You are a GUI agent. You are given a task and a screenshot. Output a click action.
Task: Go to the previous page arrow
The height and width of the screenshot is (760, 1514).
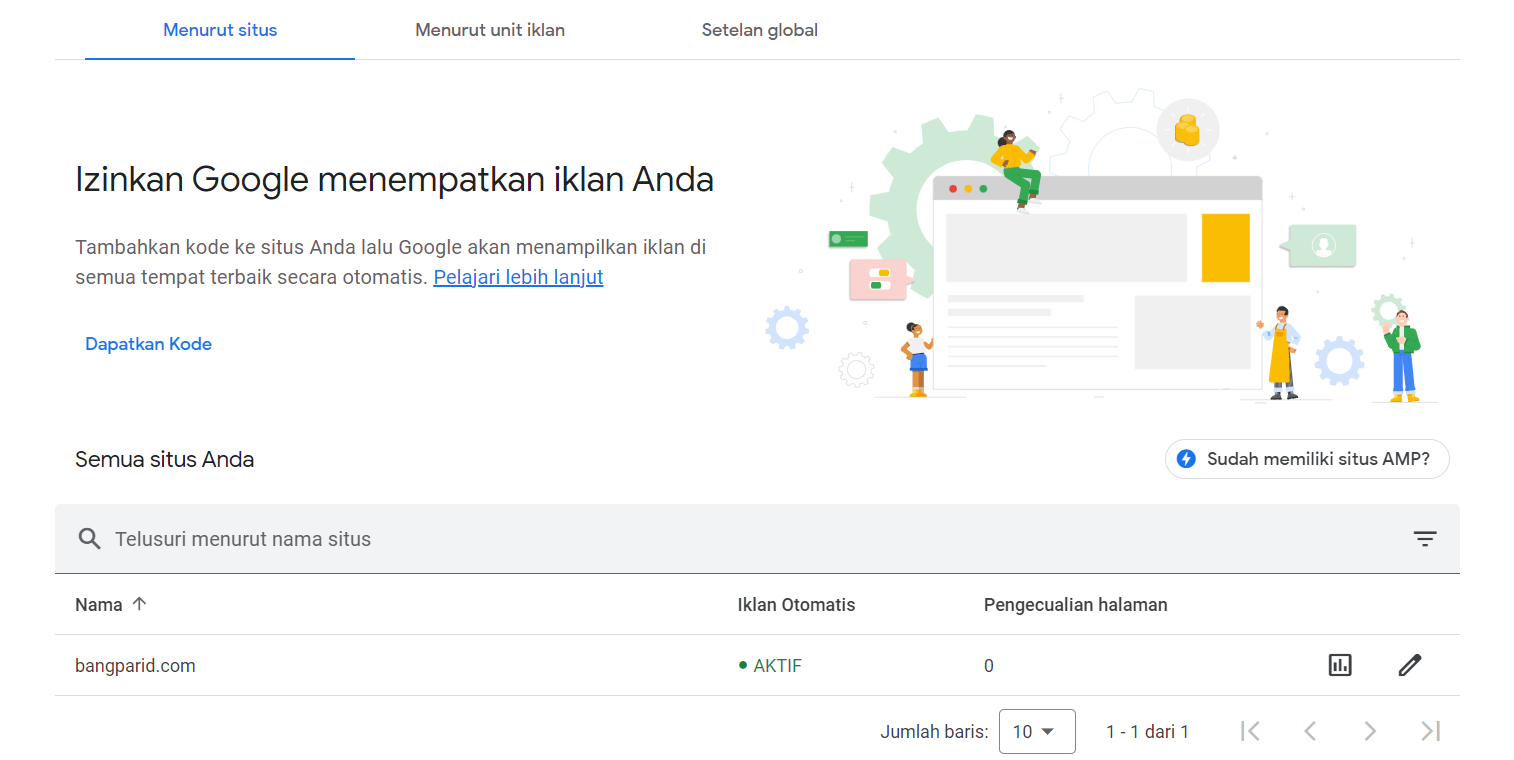[1310, 731]
